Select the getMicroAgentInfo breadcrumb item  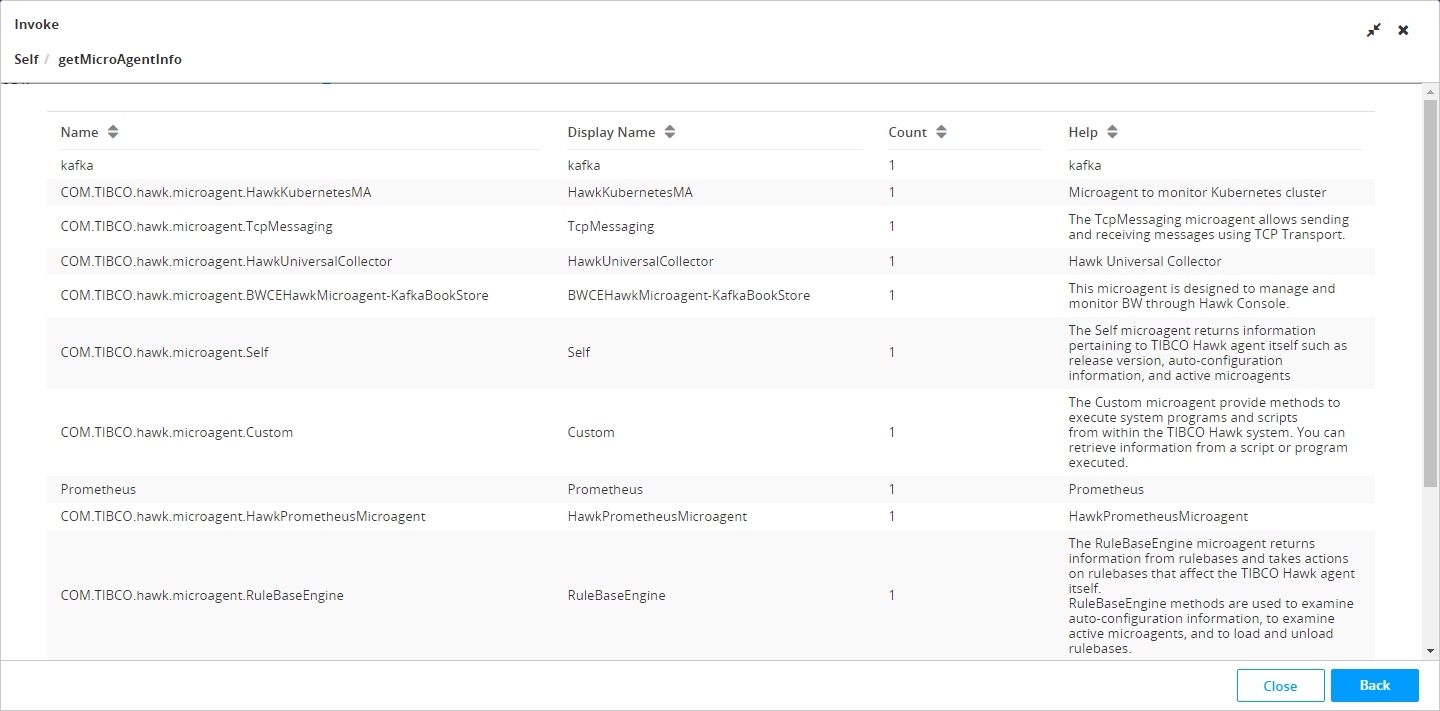pos(120,59)
